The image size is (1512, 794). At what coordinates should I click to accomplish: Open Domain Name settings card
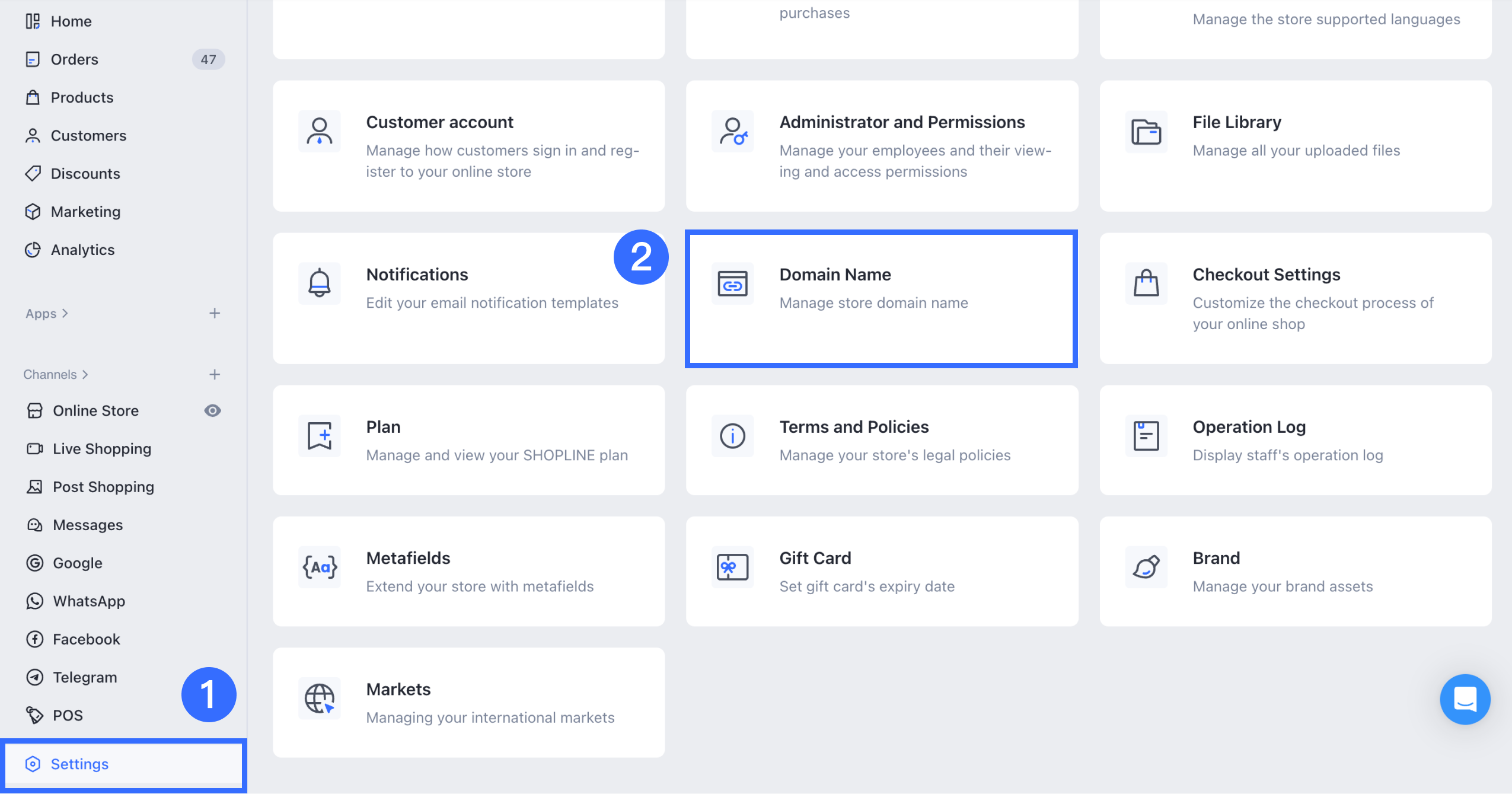(x=881, y=298)
